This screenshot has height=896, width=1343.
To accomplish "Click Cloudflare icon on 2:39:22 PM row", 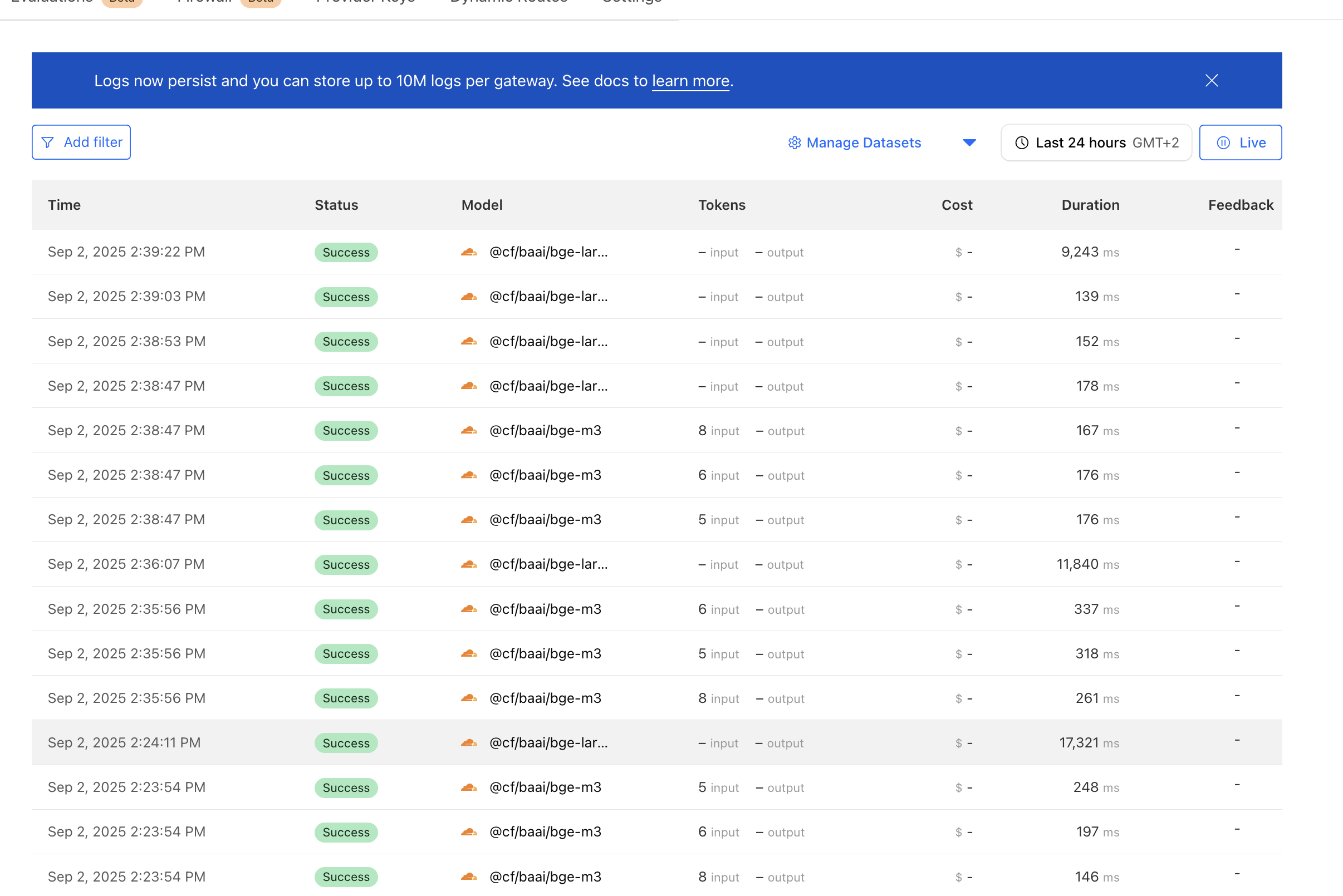I will point(469,252).
